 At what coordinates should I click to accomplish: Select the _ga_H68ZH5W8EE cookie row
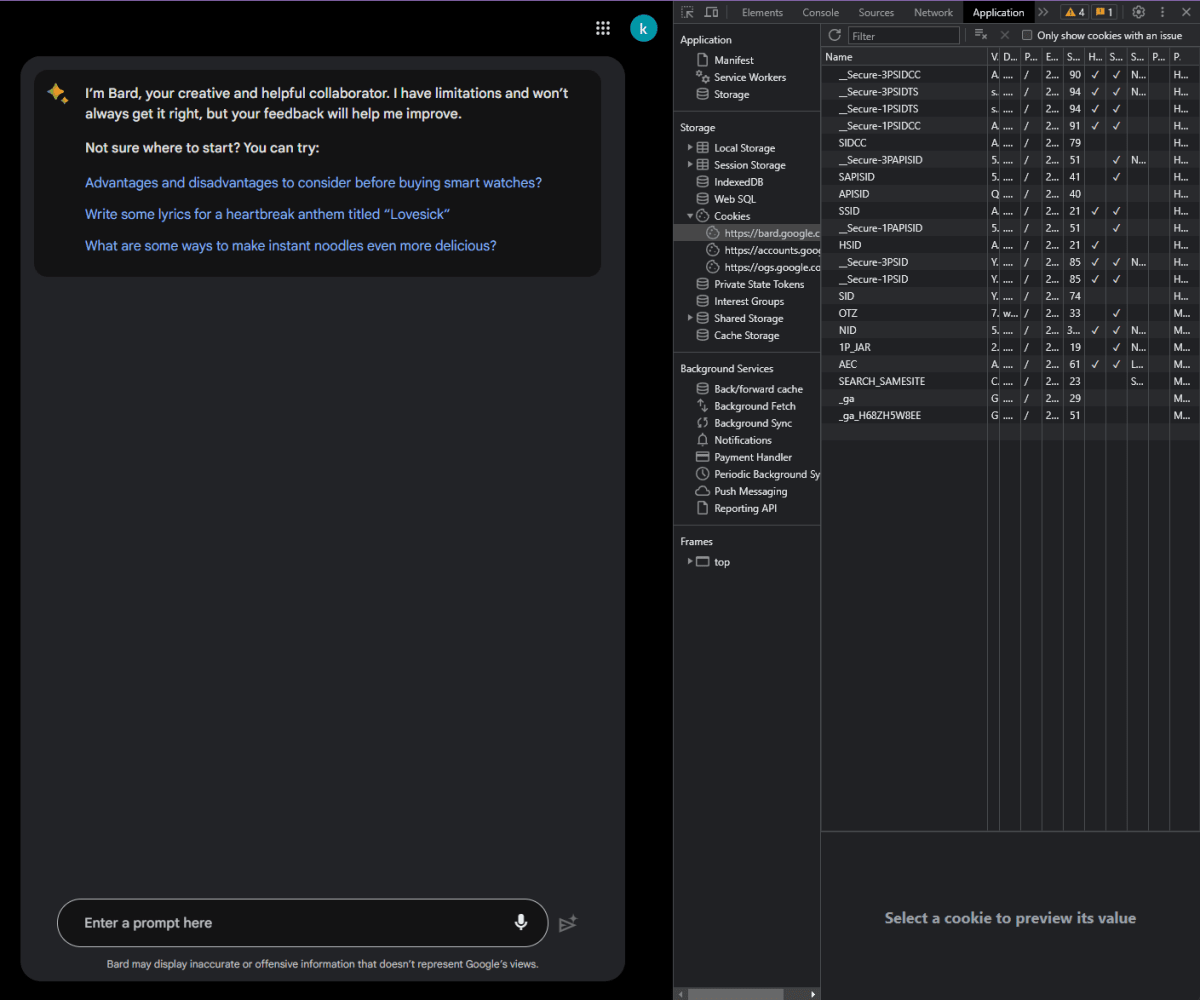point(1010,415)
